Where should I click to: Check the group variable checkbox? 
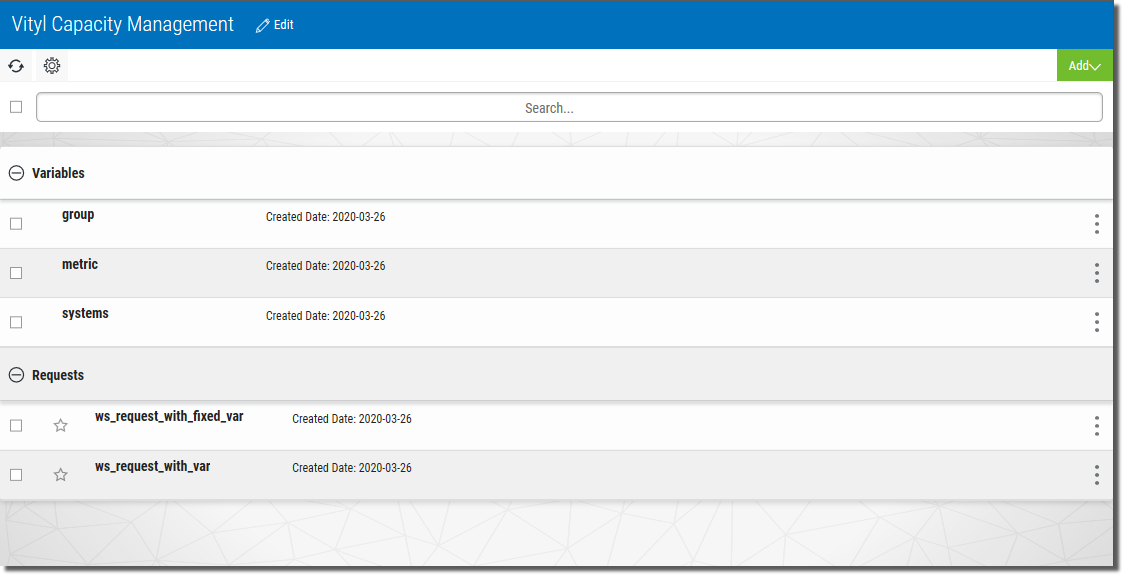[16, 224]
